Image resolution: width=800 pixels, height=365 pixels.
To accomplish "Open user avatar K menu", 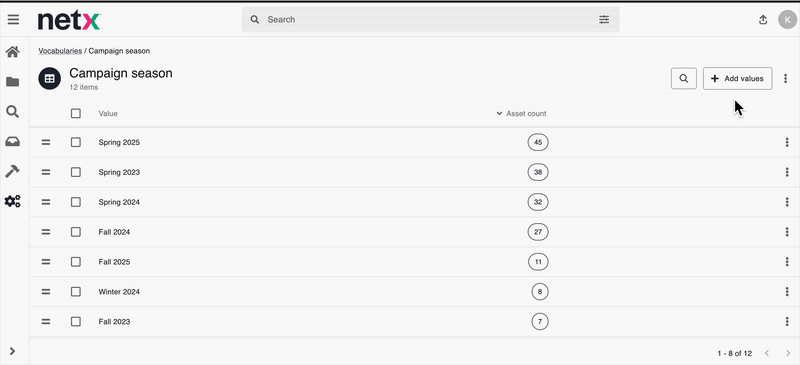I will [x=787, y=19].
